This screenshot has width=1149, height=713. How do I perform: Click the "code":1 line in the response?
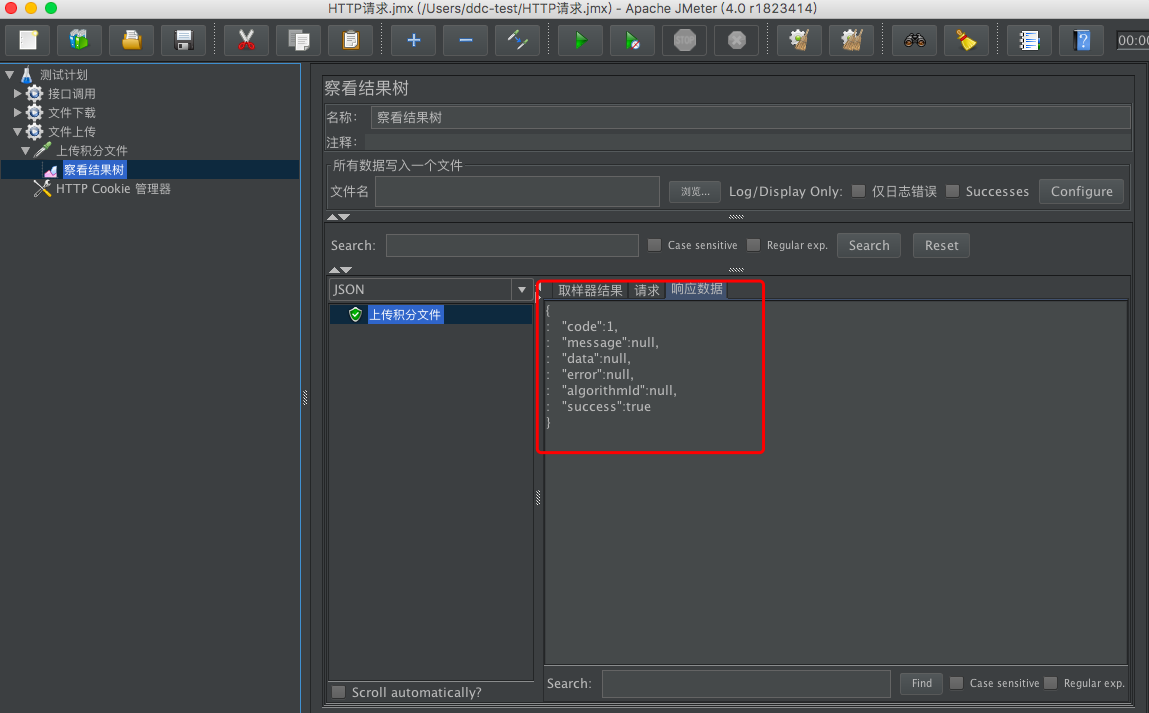tap(589, 327)
